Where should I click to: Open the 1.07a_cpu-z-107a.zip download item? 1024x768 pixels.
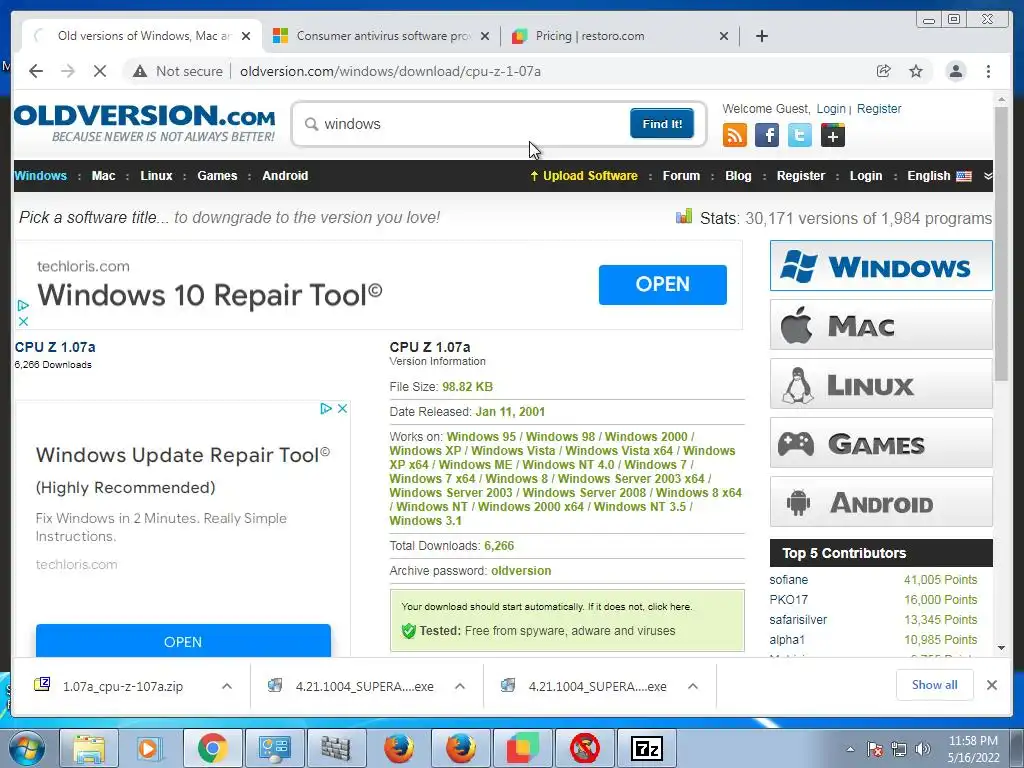pyautogui.click(x=122, y=686)
